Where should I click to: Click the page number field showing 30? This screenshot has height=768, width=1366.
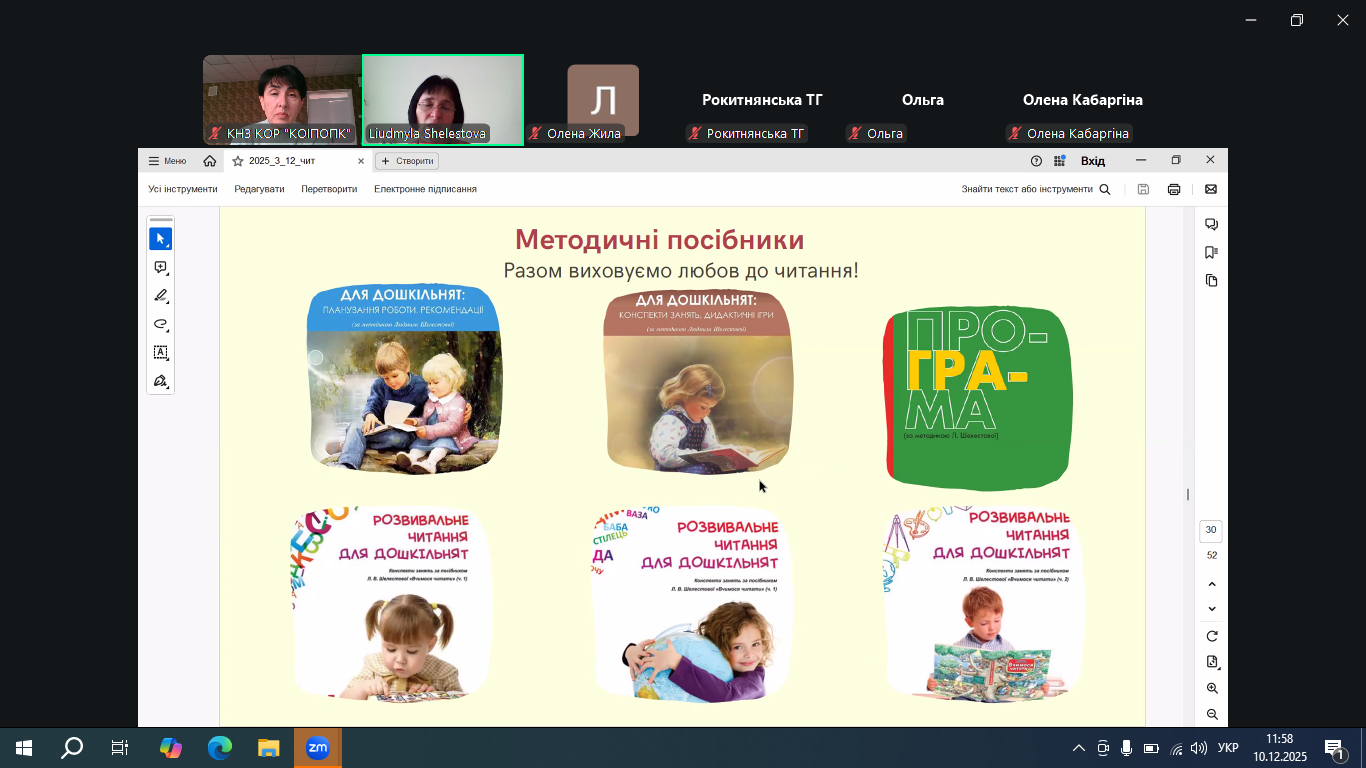pos(1211,530)
